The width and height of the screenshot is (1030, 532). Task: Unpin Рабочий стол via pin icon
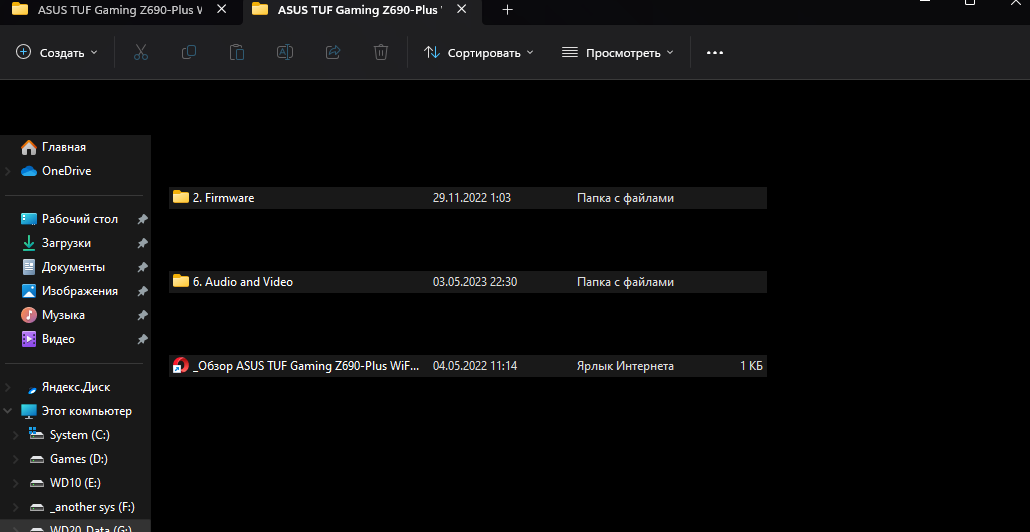tap(142, 219)
